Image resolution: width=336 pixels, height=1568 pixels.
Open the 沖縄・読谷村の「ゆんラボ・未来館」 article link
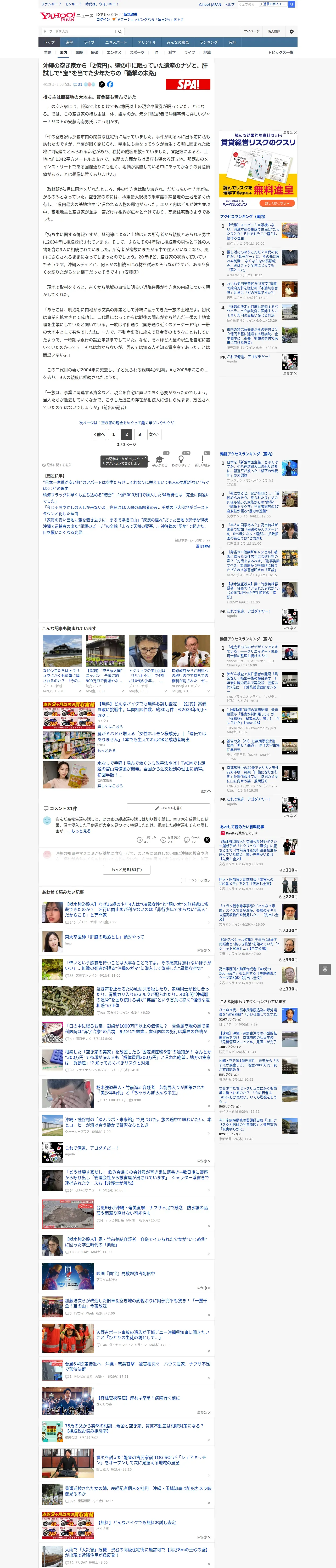click(x=138, y=1122)
